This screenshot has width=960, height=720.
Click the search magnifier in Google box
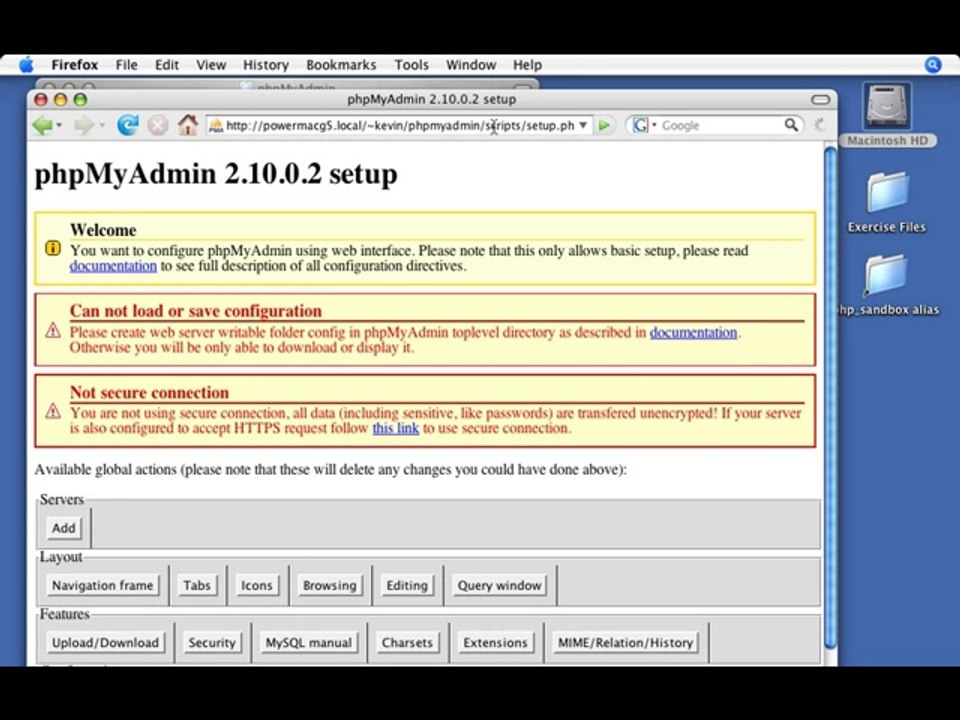pyautogui.click(x=791, y=125)
